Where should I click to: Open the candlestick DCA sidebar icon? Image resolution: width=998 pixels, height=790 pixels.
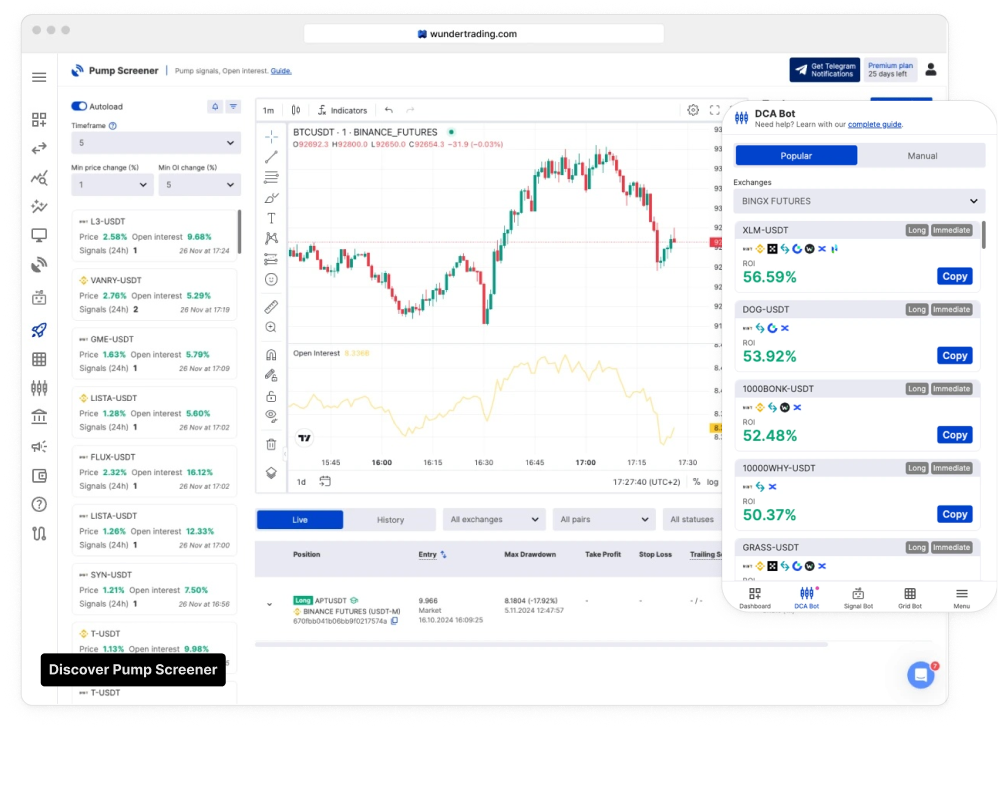click(39, 388)
